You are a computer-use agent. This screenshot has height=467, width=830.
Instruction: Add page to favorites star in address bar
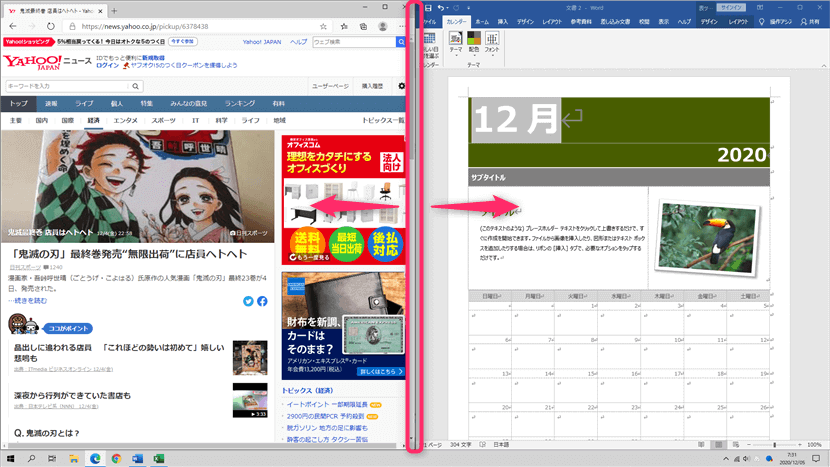(323, 26)
